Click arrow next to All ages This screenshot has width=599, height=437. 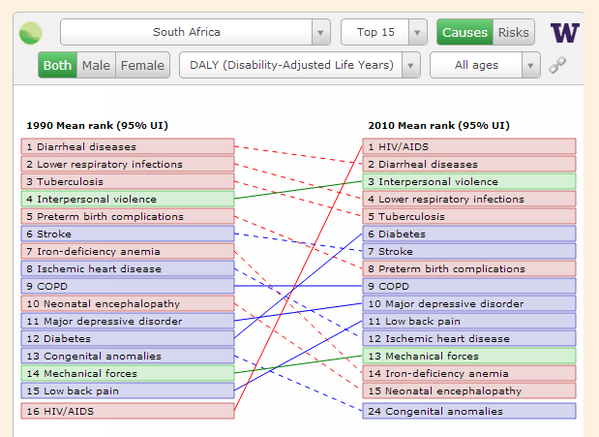tap(531, 65)
